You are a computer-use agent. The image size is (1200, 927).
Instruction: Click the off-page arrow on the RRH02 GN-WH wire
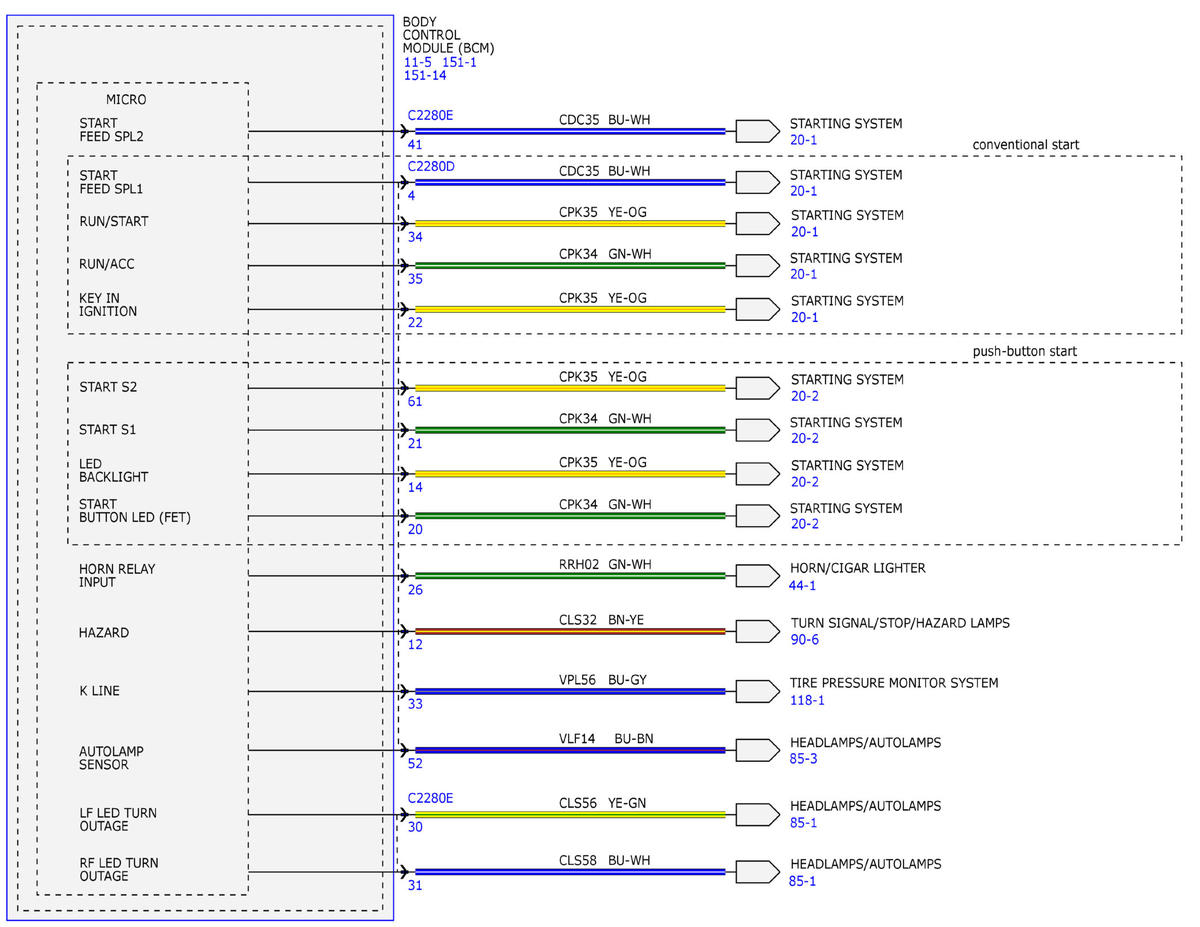(757, 575)
